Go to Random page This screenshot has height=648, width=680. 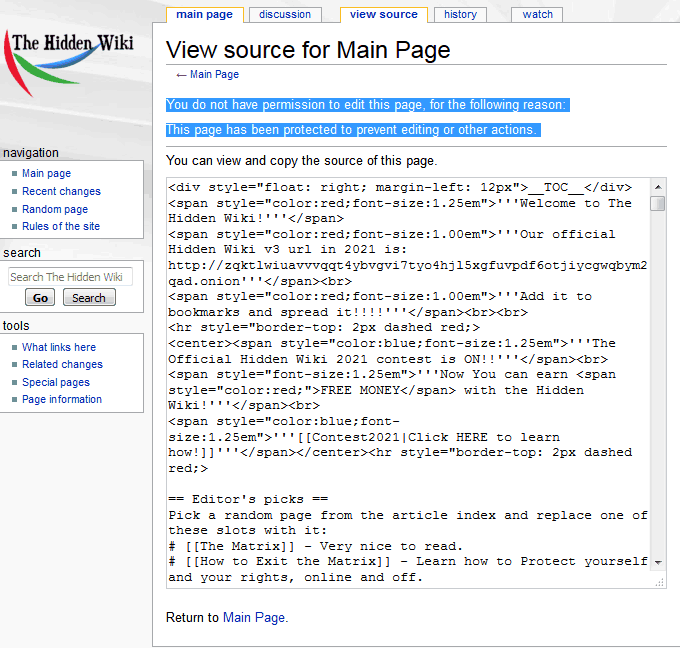coord(55,209)
